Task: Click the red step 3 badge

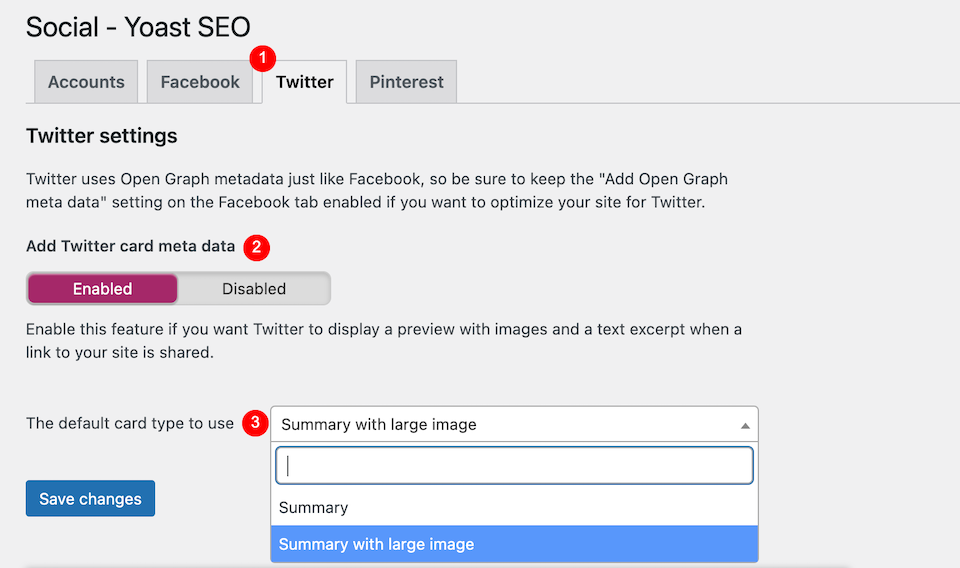Action: tap(256, 423)
